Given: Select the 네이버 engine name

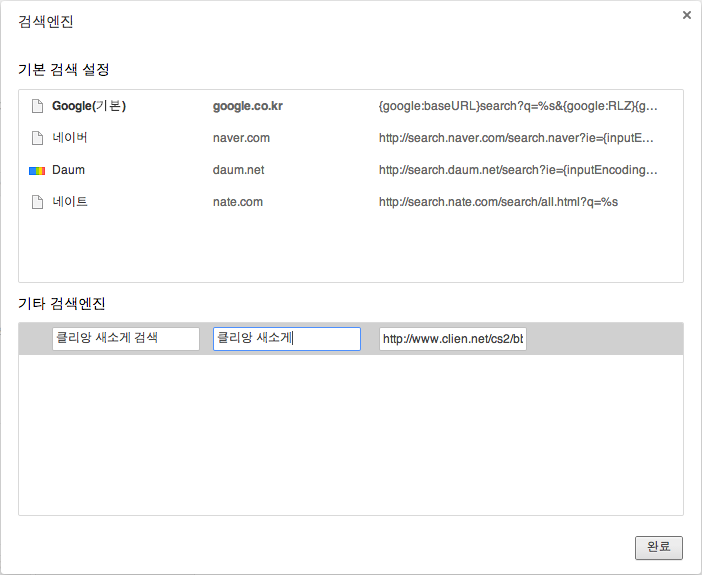Looking at the screenshot, I should (69, 137).
